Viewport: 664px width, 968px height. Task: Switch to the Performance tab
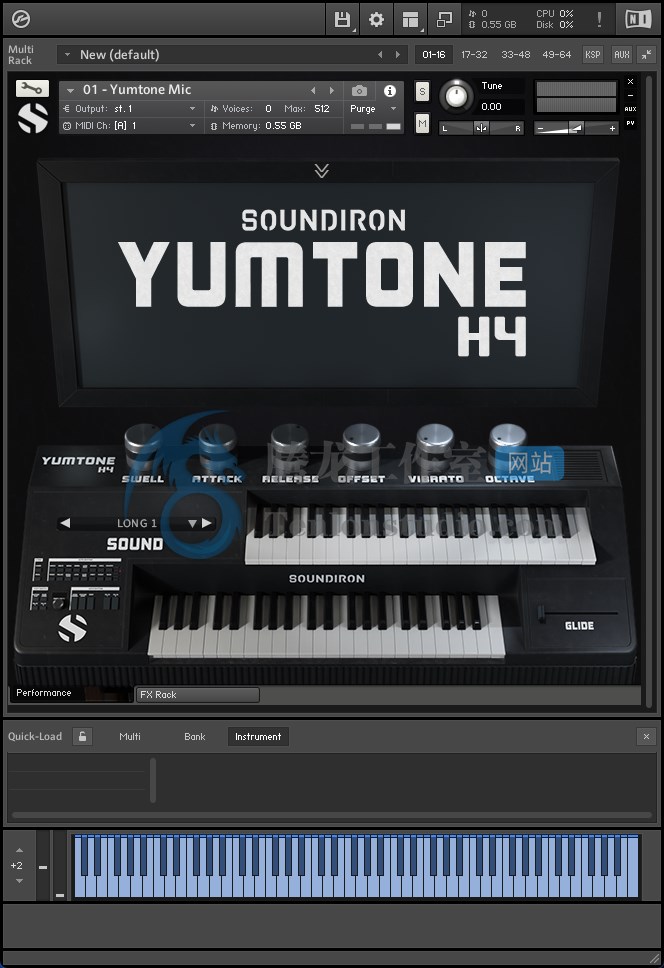(x=70, y=693)
